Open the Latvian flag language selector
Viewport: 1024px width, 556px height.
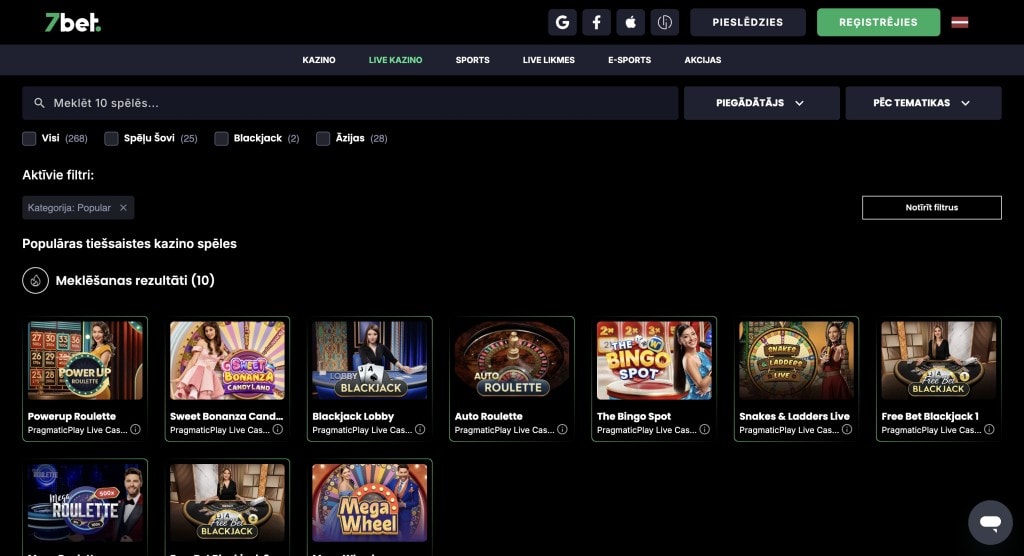point(959,22)
